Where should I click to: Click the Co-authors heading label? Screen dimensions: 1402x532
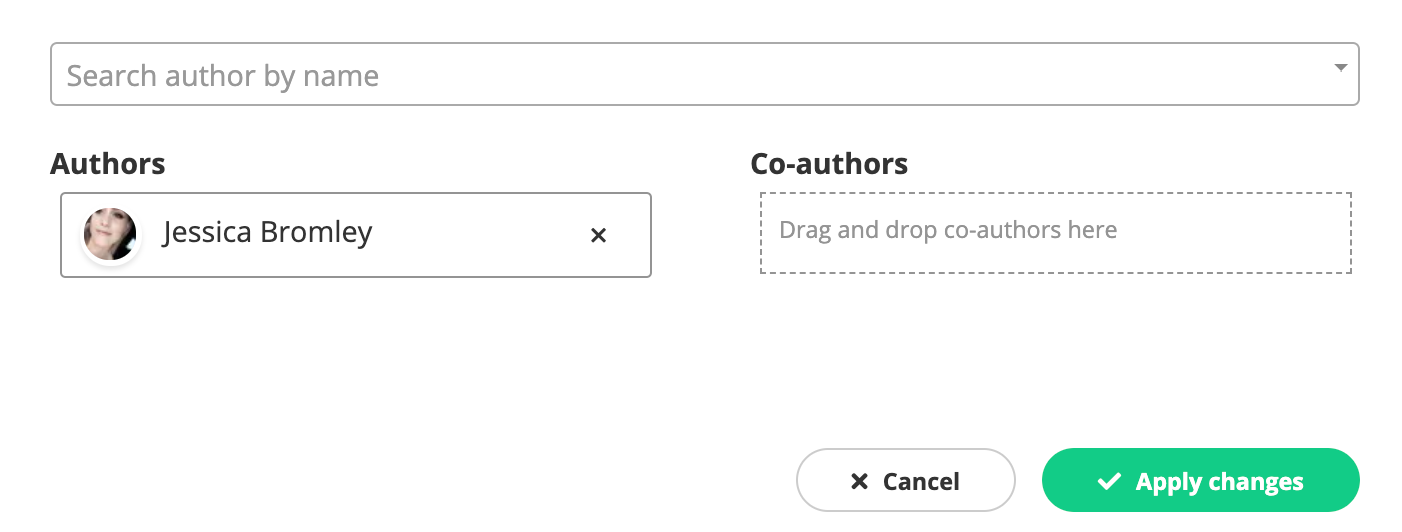[x=829, y=164]
